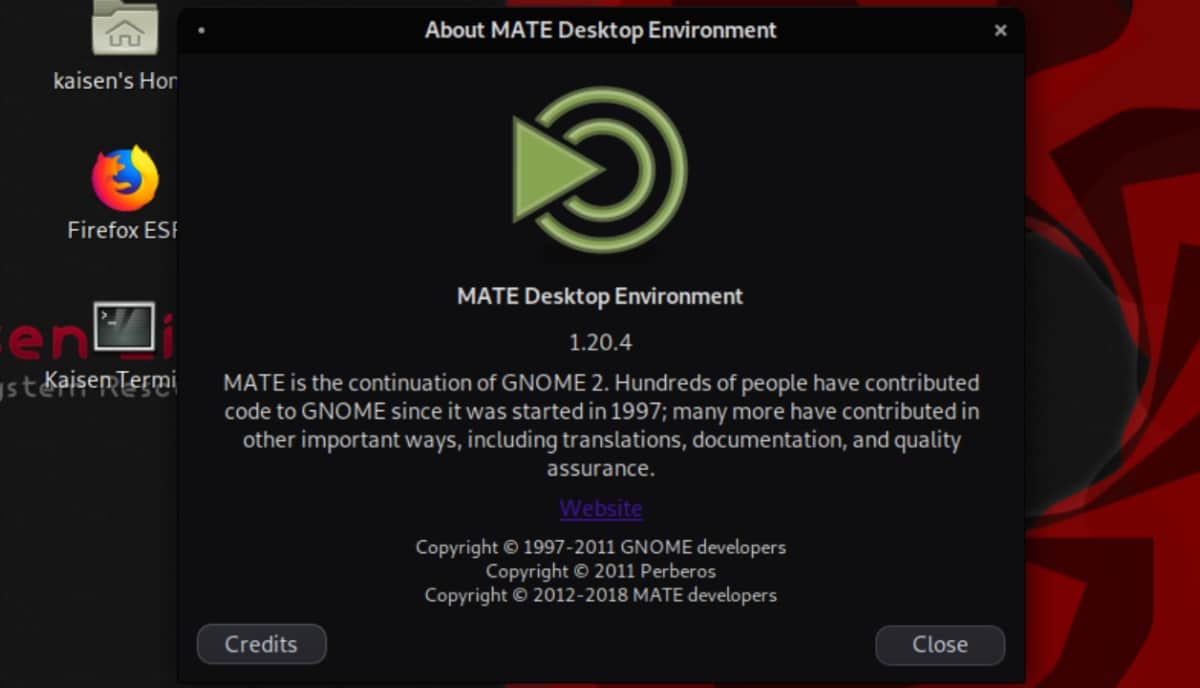The height and width of the screenshot is (688, 1200).
Task: Click the Firefox ESR label text
Action: coord(121,230)
